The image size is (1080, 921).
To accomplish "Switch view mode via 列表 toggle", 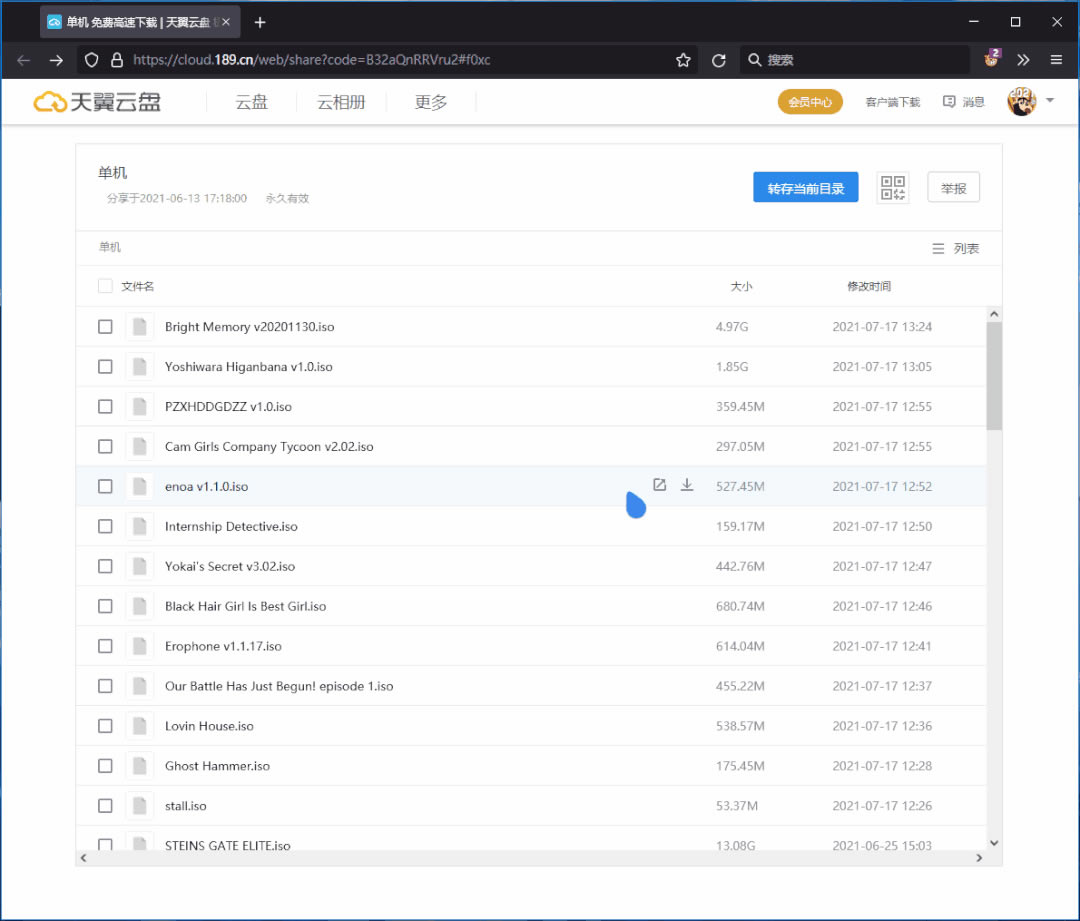I will pyautogui.click(x=955, y=249).
